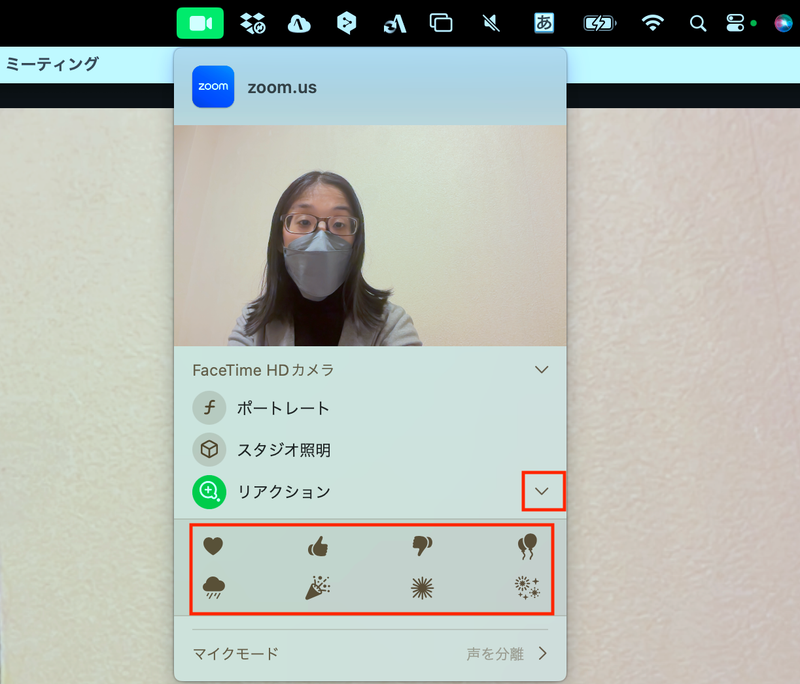Open the リアクション options chevron
800x684 pixels.
pyautogui.click(x=542, y=491)
